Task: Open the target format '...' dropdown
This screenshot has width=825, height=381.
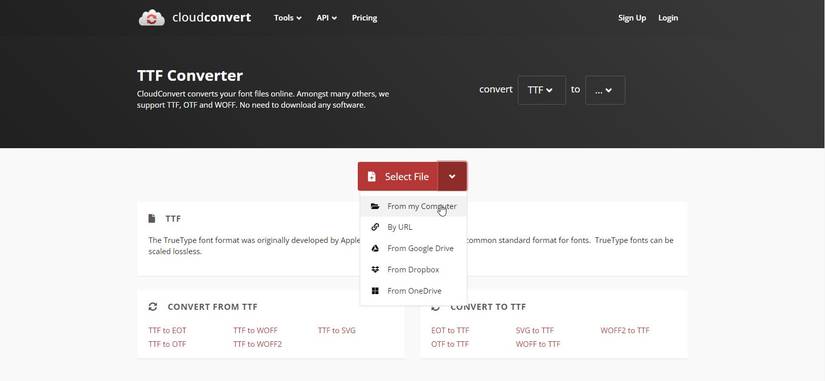Action: tap(605, 90)
